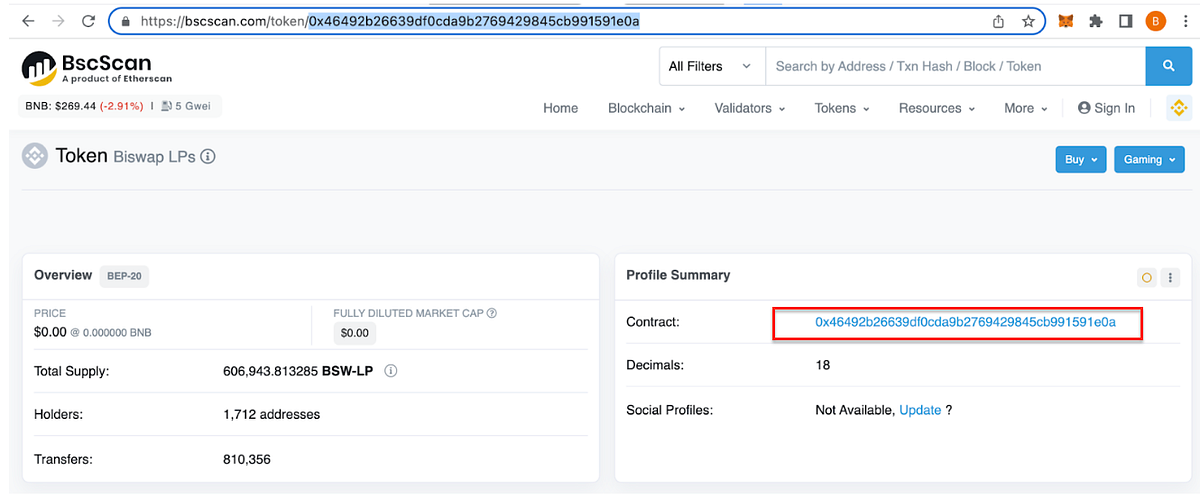Click the token placeholder icon beside Token
Viewport: 1200px width, 500px height.
[x=35, y=156]
